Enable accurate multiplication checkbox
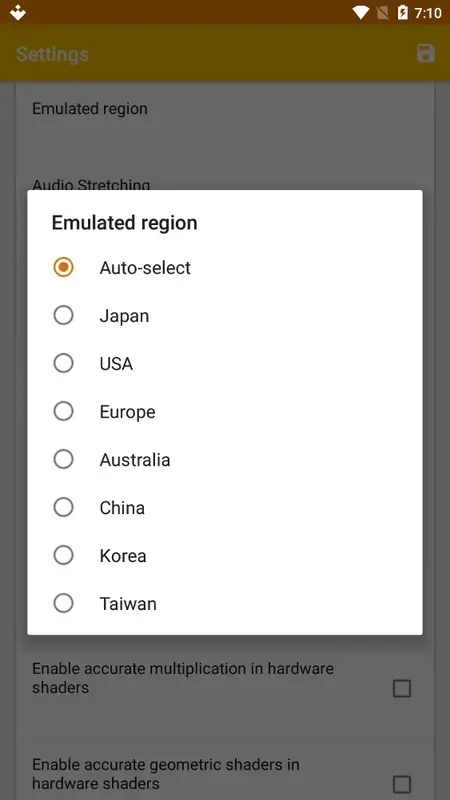 [402, 689]
